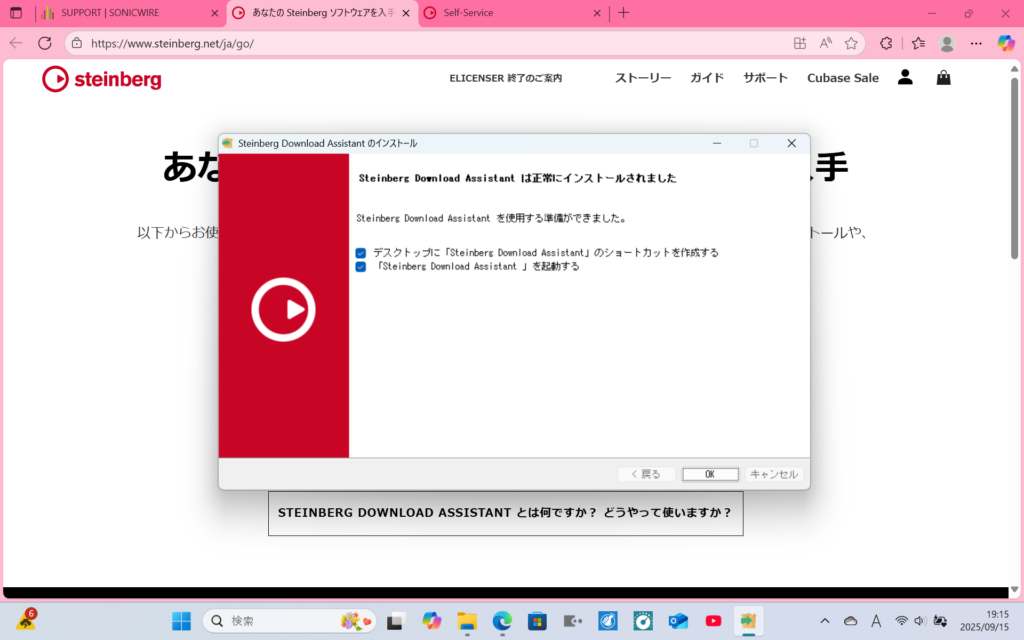Expand the hidden system tray icons chevron
Image resolution: width=1024 pixels, height=640 pixels.
click(x=824, y=621)
